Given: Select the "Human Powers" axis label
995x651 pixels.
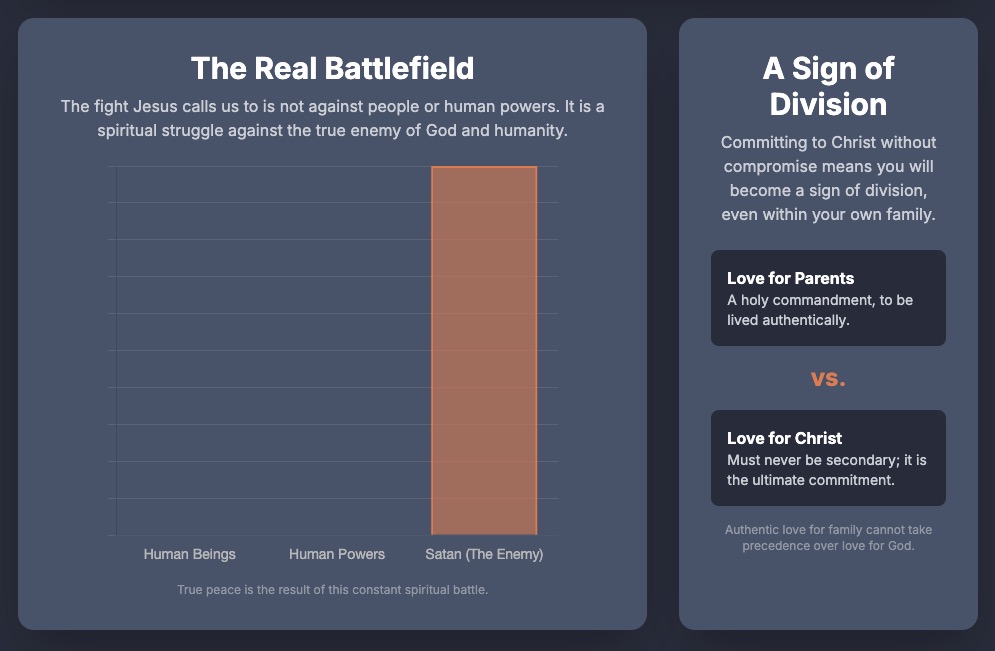Looking at the screenshot, I should point(337,554).
